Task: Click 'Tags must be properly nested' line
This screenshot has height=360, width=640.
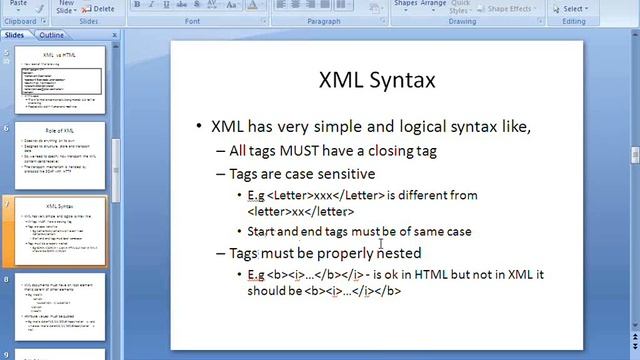Action: click(325, 253)
